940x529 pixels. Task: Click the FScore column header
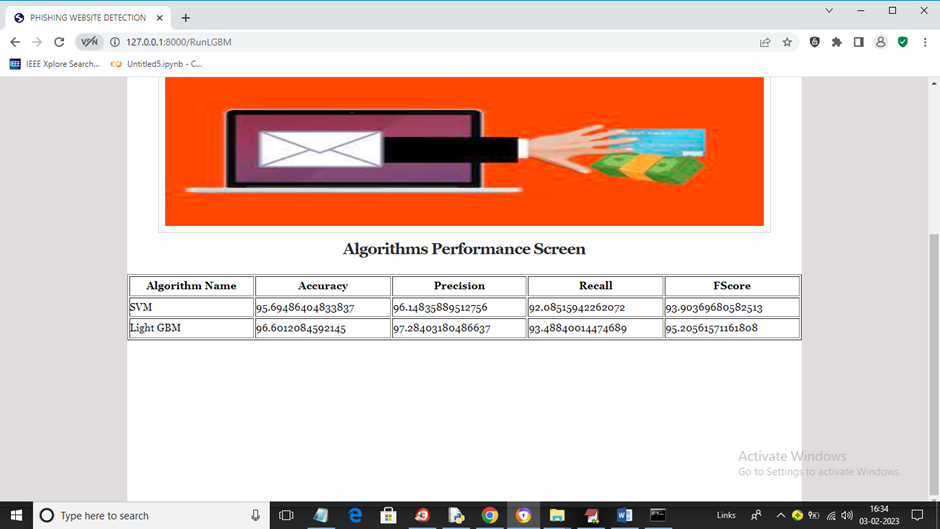coord(732,285)
